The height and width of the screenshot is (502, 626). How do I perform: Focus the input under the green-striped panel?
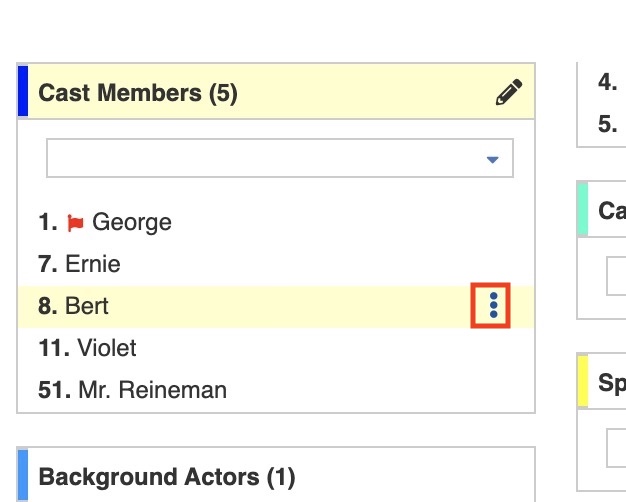pyautogui.click(x=616, y=276)
